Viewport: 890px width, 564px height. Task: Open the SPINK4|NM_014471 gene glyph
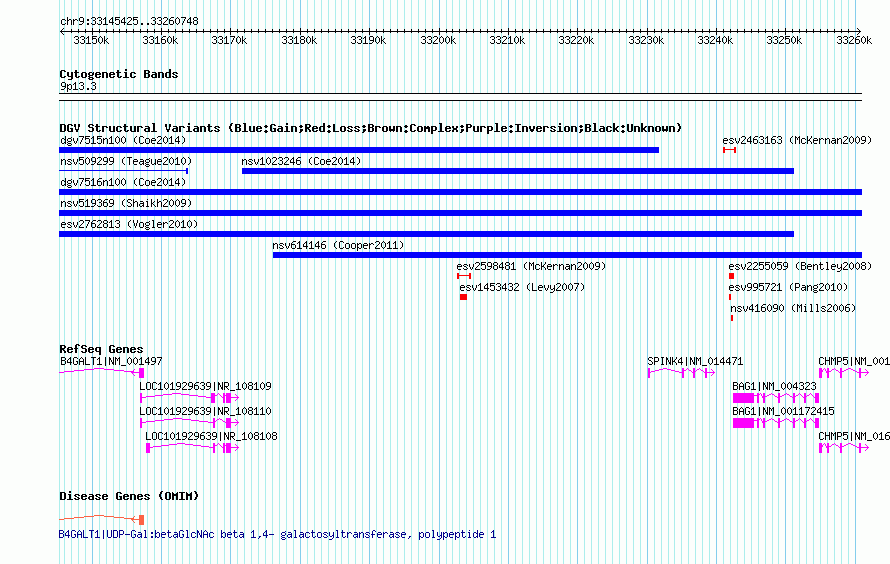coord(682,373)
